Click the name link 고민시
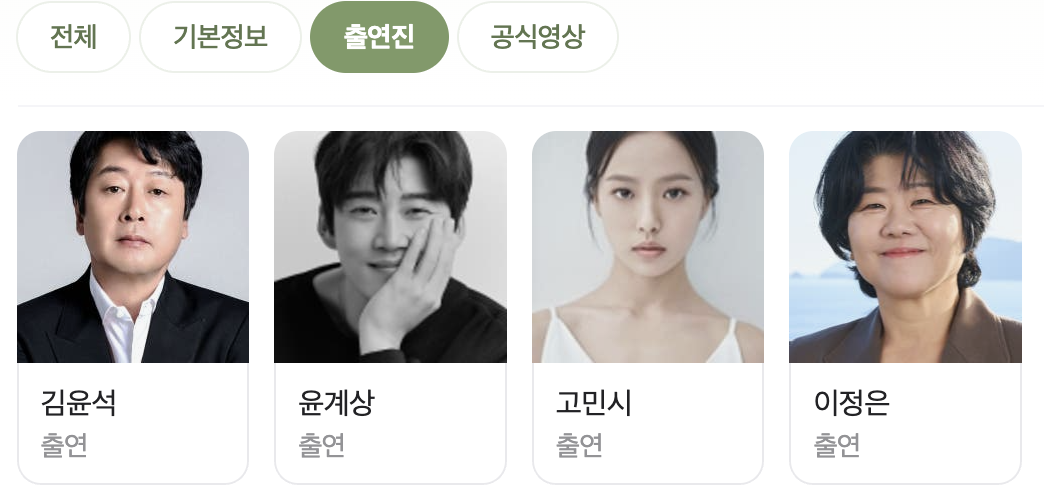The image size is (1044, 504). (x=594, y=403)
